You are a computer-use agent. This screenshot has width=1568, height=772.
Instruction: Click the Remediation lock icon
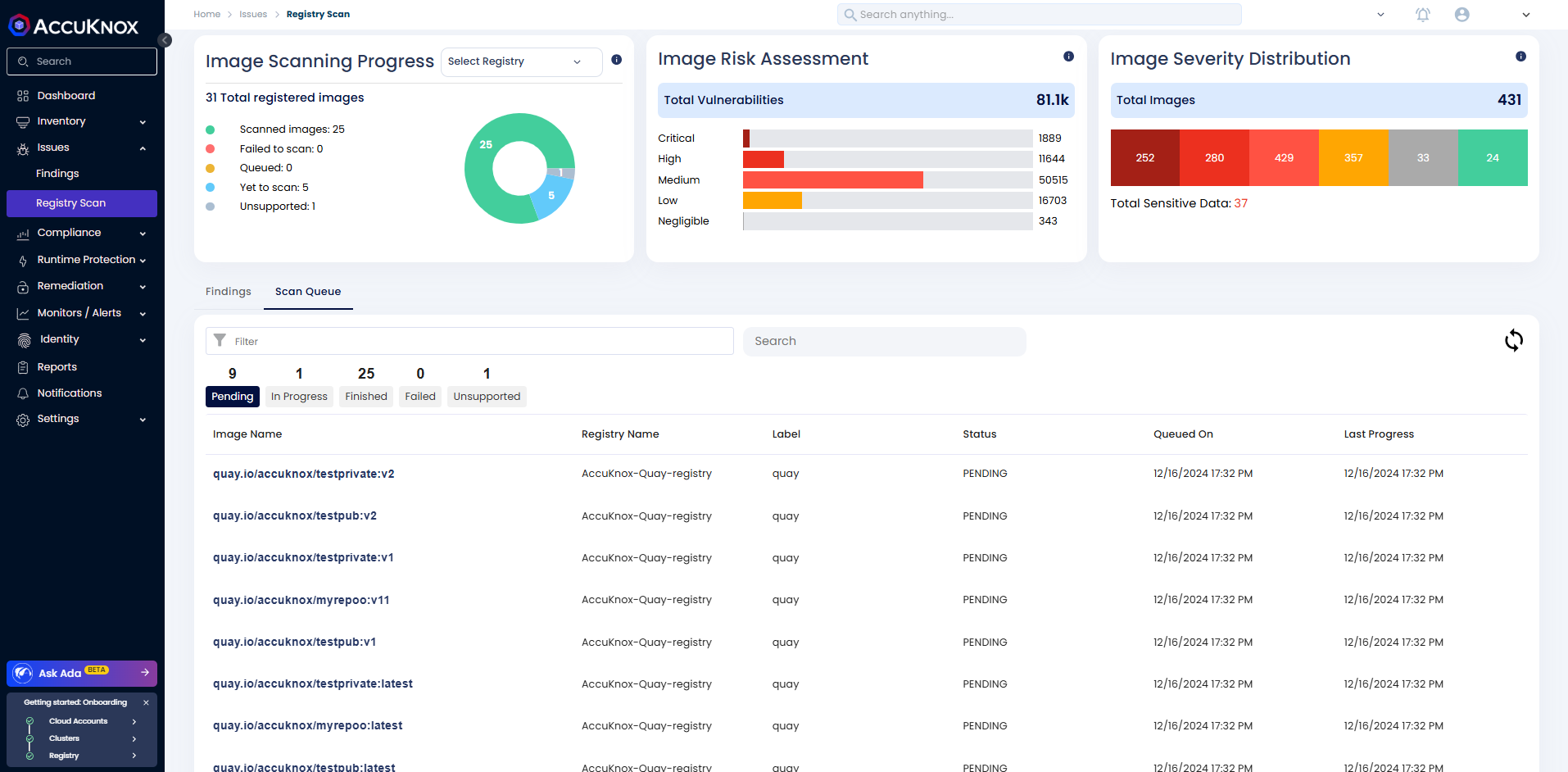tap(23, 287)
